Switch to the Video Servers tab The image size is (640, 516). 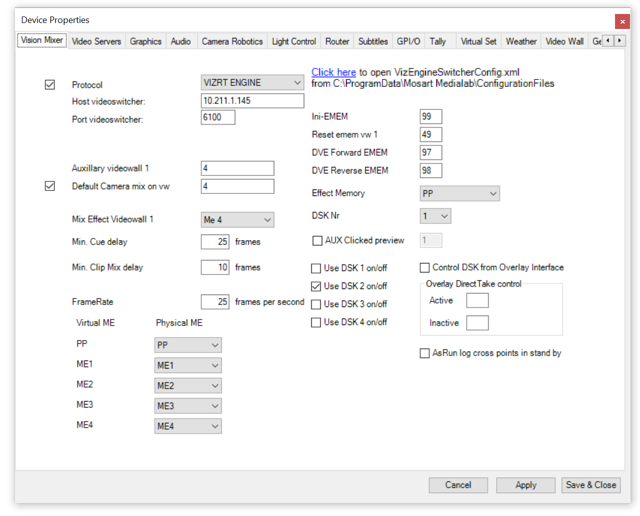coord(96,41)
